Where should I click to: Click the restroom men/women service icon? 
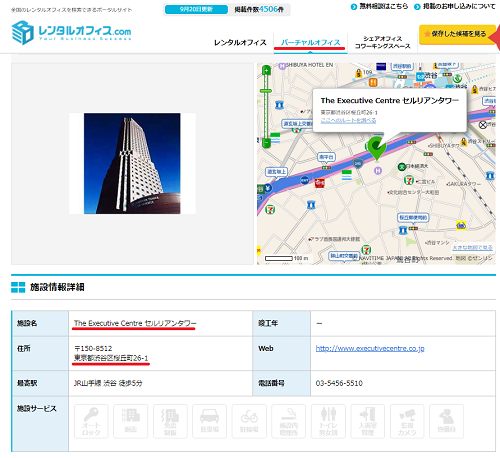tap(328, 421)
